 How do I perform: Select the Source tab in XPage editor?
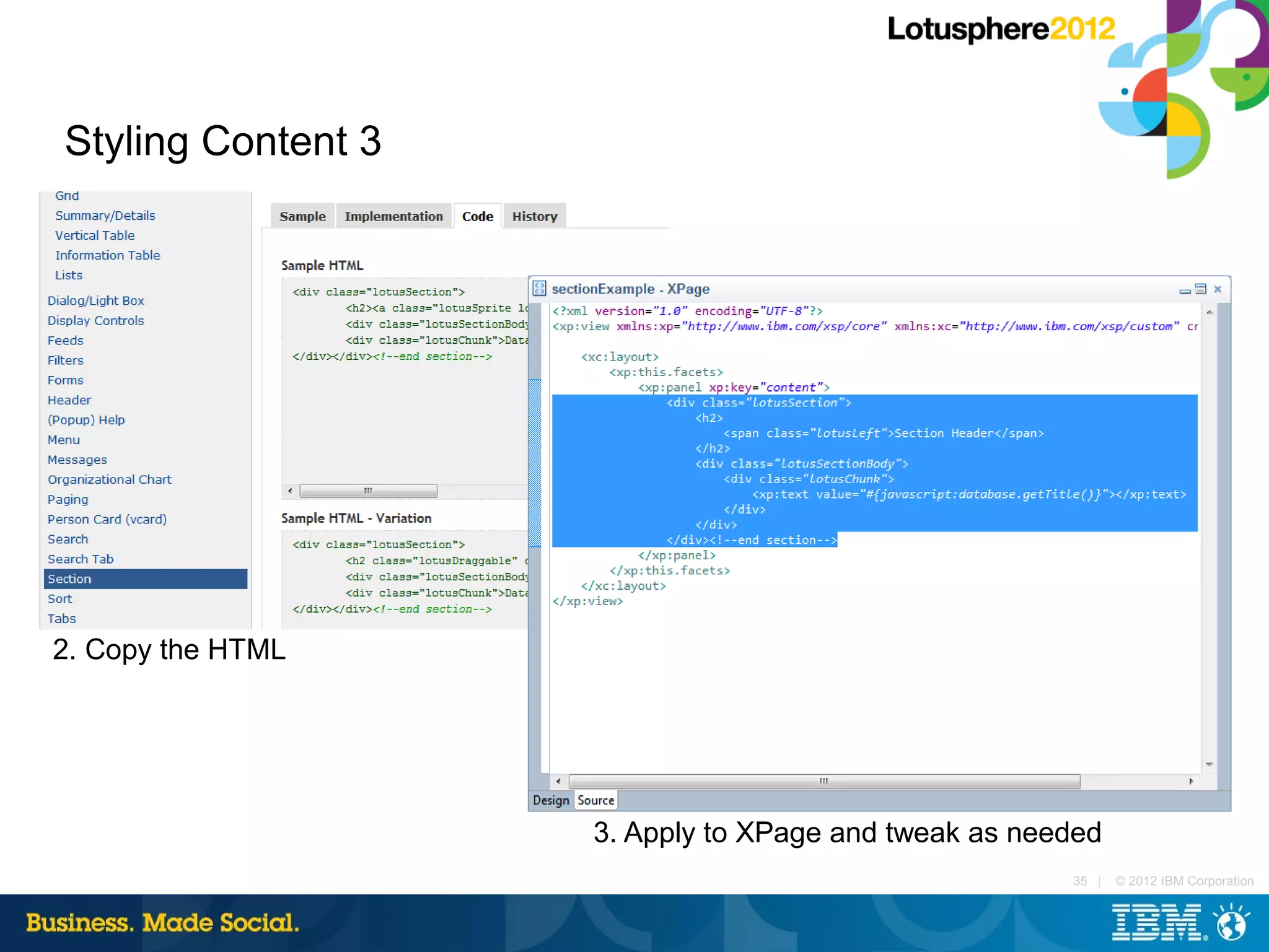(x=595, y=800)
